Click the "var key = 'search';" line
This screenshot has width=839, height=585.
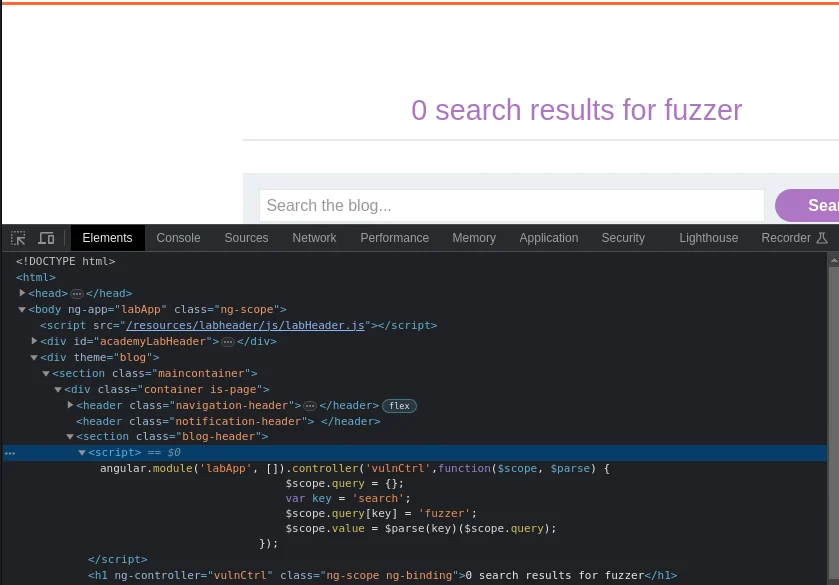click(348, 498)
